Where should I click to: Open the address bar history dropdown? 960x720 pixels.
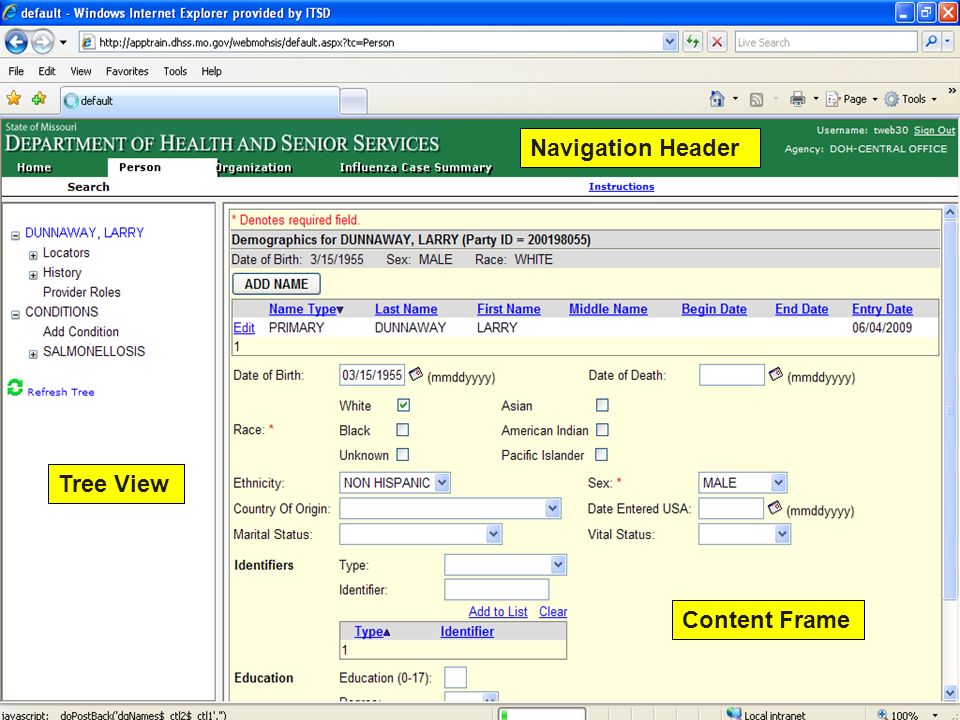click(670, 42)
